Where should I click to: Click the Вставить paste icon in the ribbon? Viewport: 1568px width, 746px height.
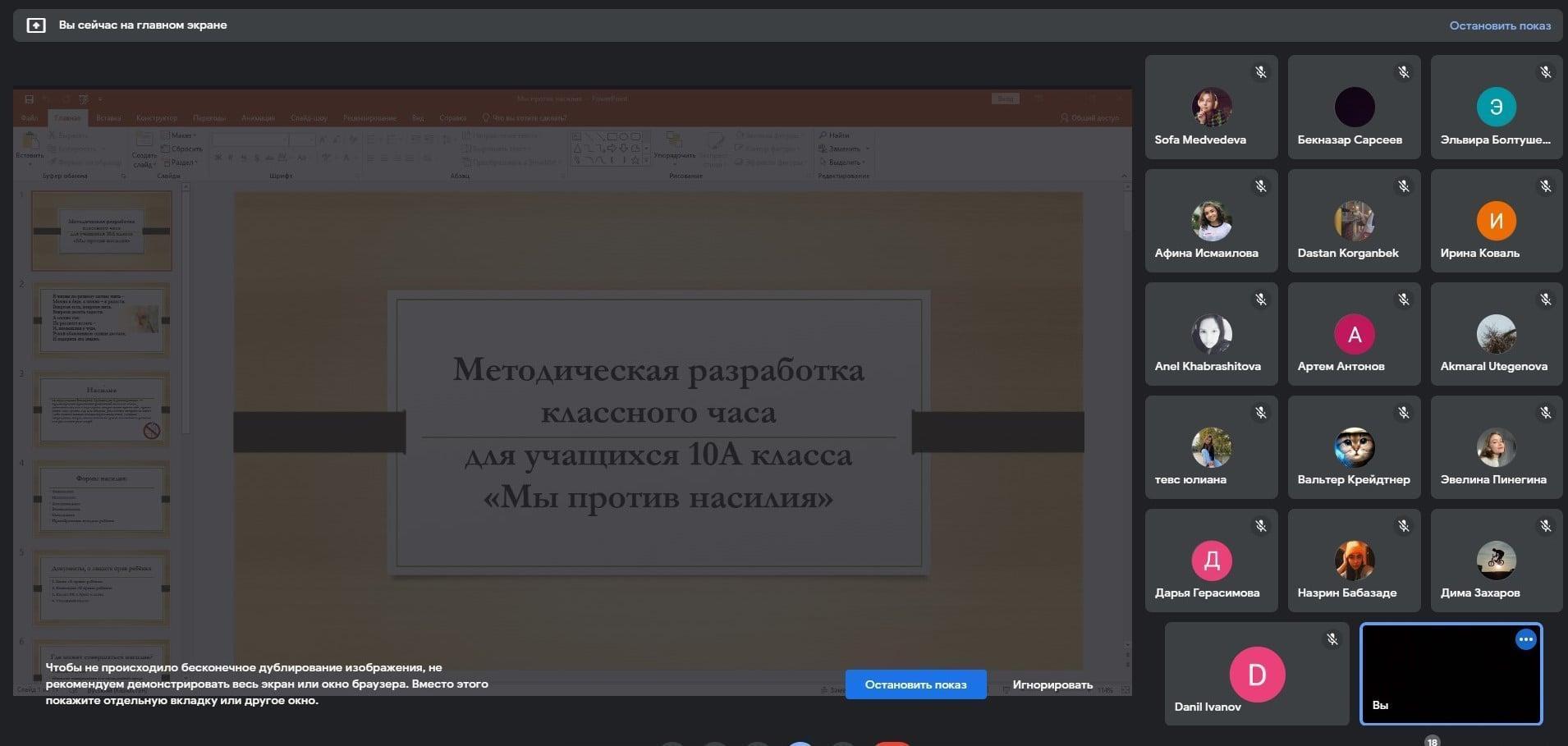pyautogui.click(x=30, y=142)
